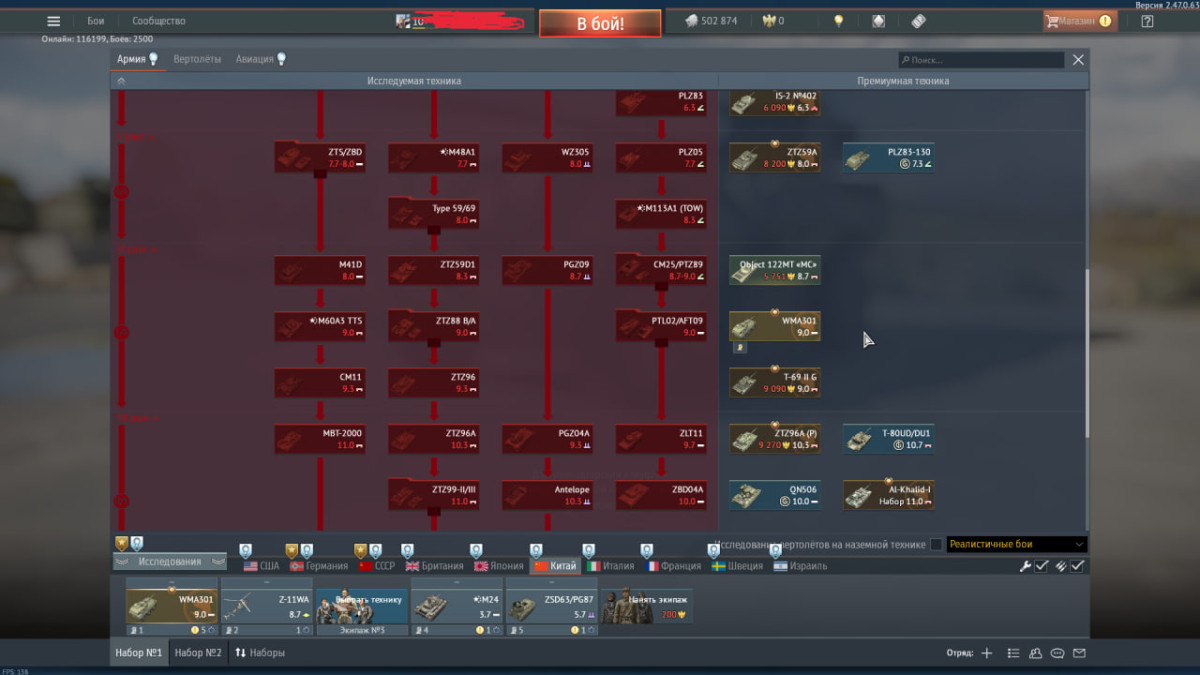This screenshot has height=675, width=1200.
Task: Select the PLZ83-130 premium vehicle
Action: 889,158
